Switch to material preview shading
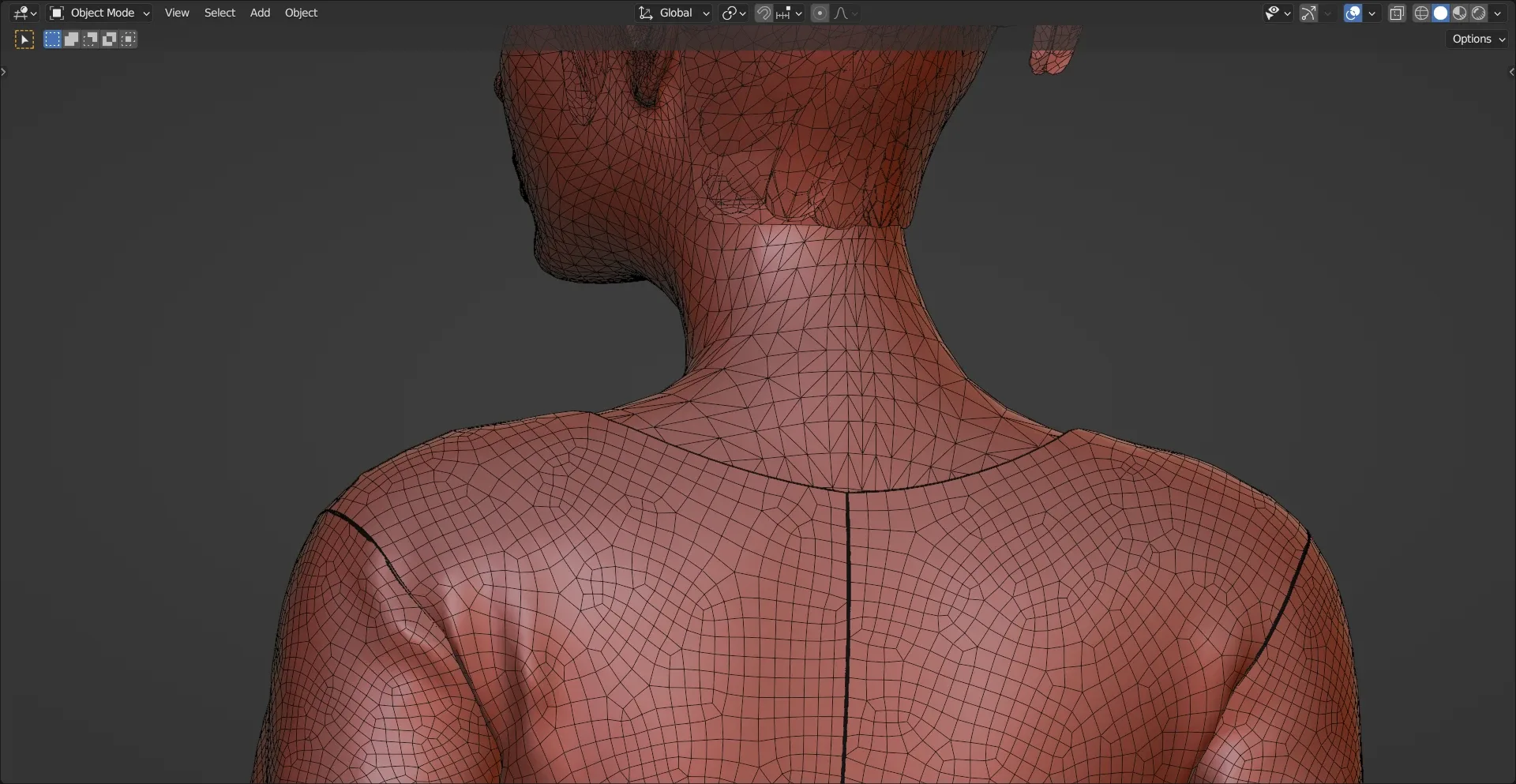Viewport: 1516px width, 784px height. pyautogui.click(x=1459, y=13)
